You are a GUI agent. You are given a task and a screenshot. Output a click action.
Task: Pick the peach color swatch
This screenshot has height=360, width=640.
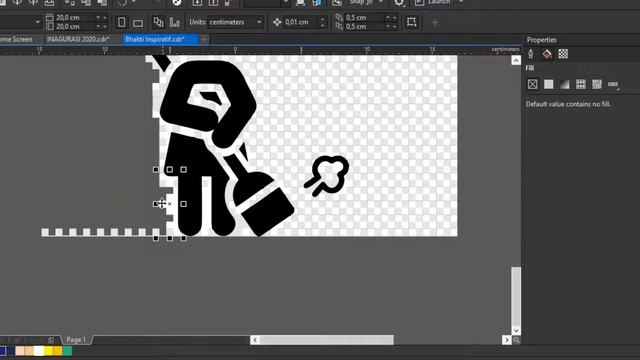20,351
